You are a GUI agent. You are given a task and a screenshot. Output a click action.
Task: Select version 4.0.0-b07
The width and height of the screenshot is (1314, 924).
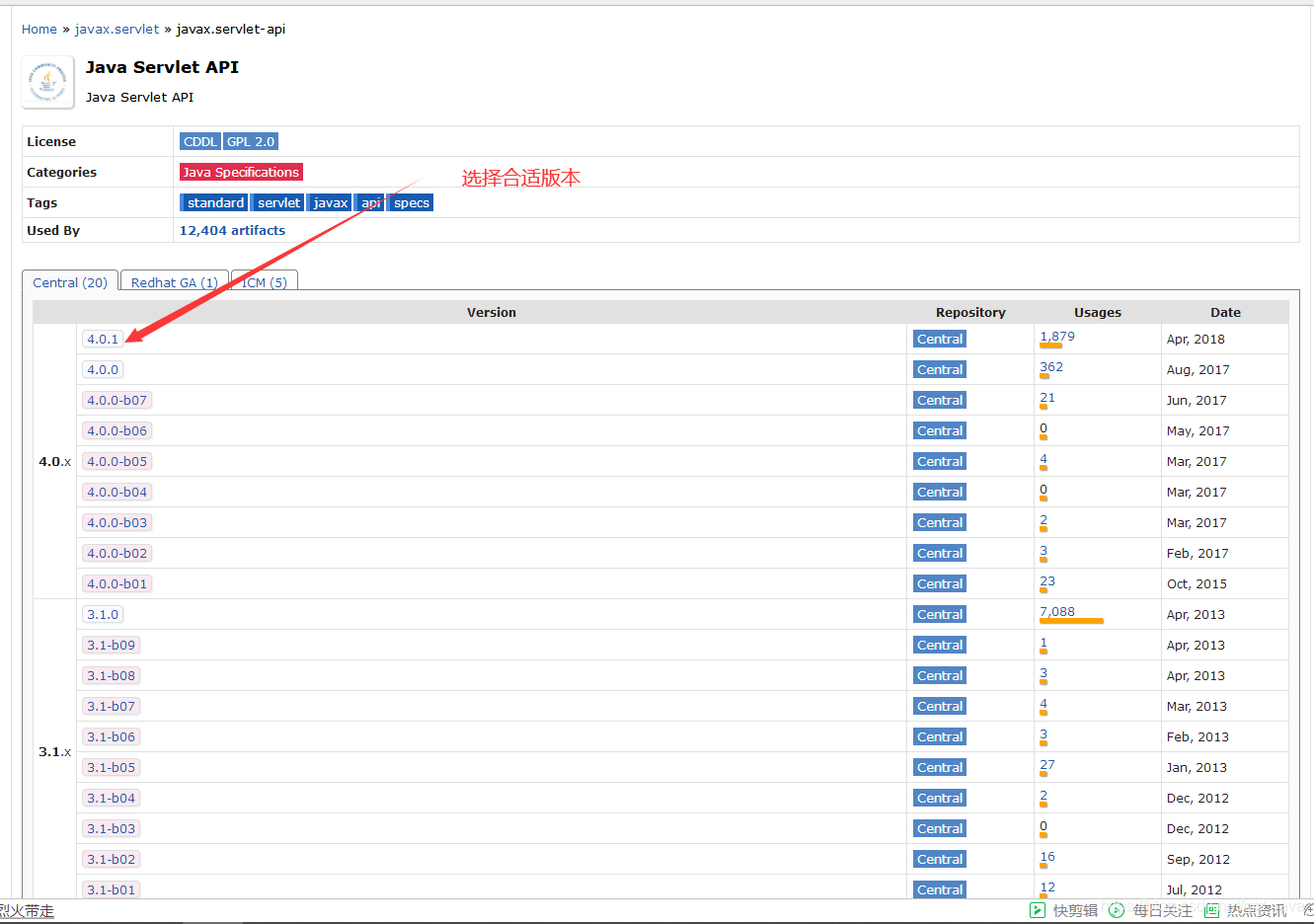coord(116,400)
